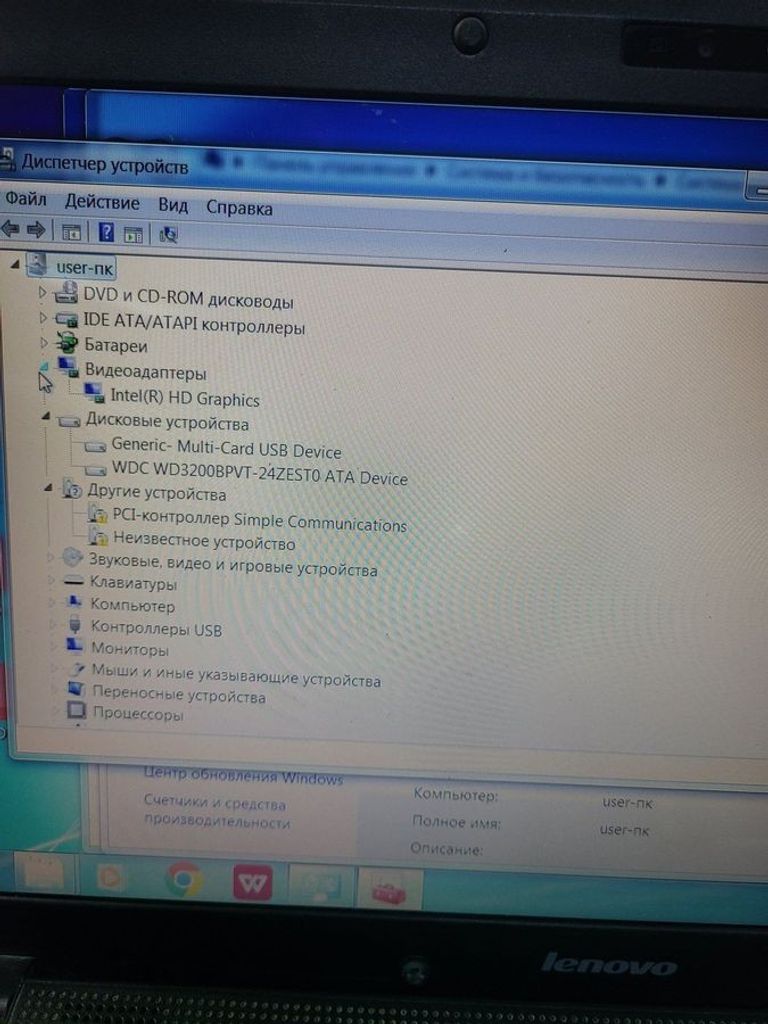This screenshot has height=1024, width=768.
Task: Open the Действие menu
Action: coord(102,202)
